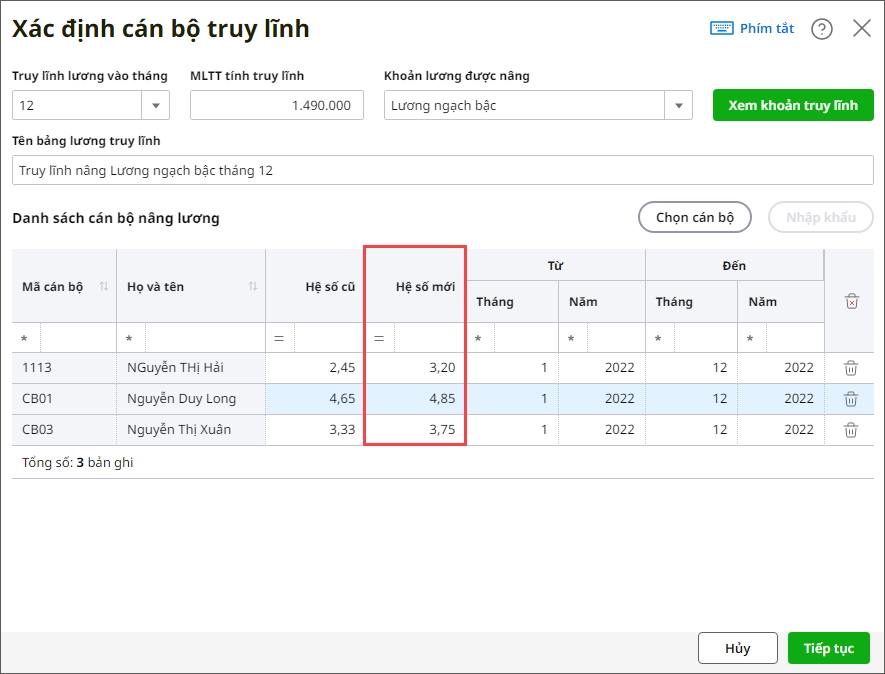The width and height of the screenshot is (885, 674).
Task: Open the help question mark icon
Action: coord(821,29)
